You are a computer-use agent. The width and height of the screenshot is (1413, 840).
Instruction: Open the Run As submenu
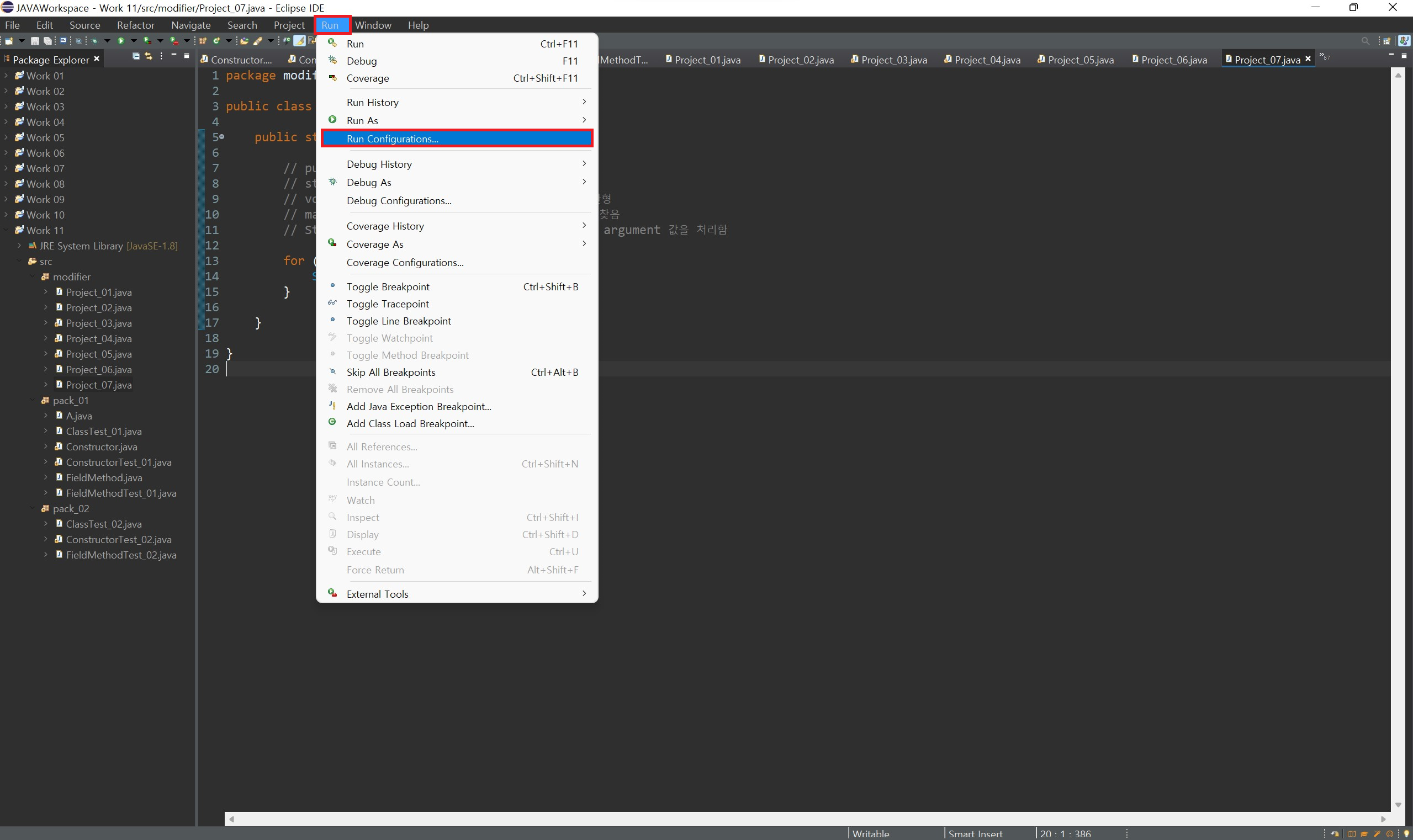362,120
